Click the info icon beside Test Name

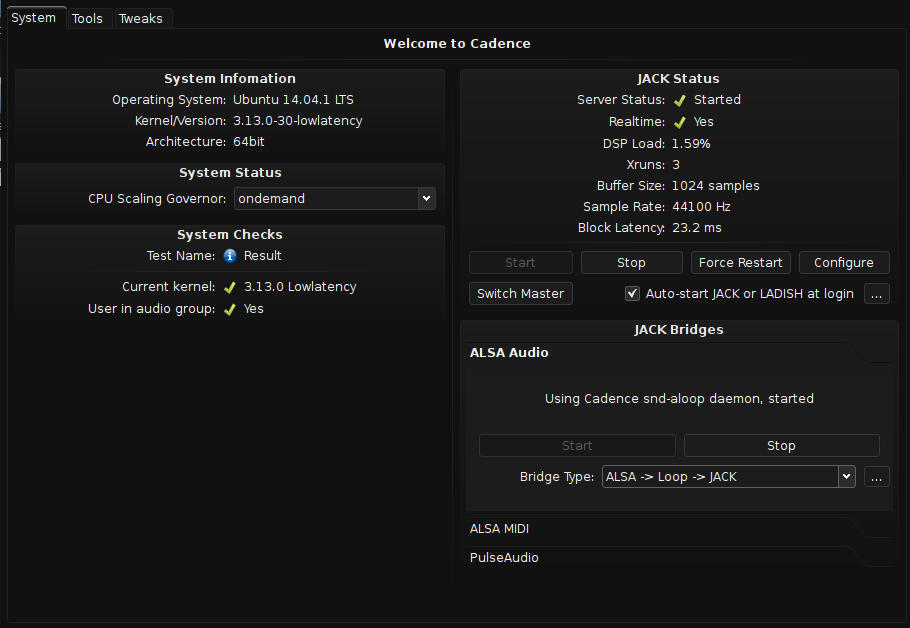coord(230,255)
